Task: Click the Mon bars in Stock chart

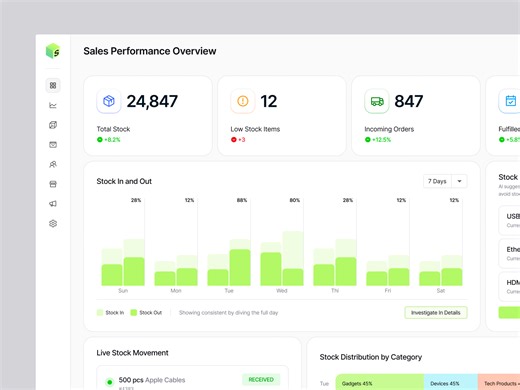Action: [176, 270]
